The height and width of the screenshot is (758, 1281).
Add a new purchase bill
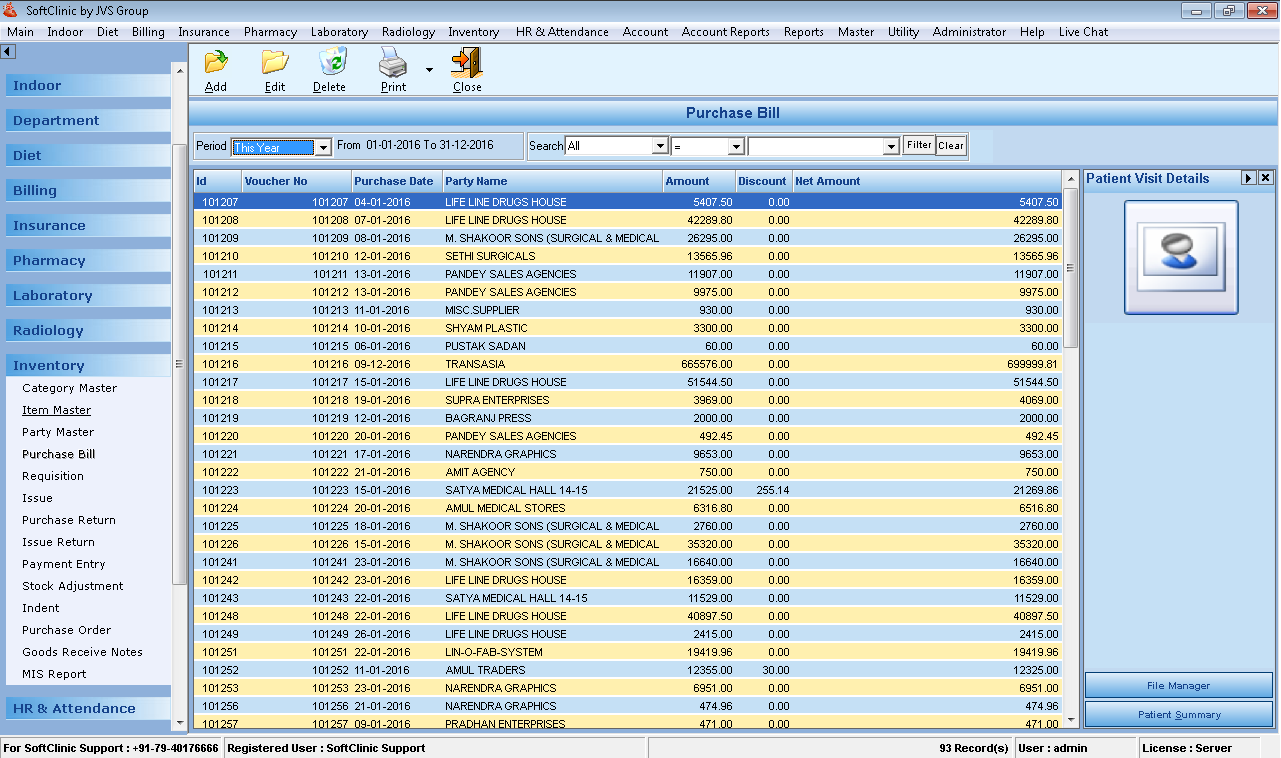coord(215,68)
